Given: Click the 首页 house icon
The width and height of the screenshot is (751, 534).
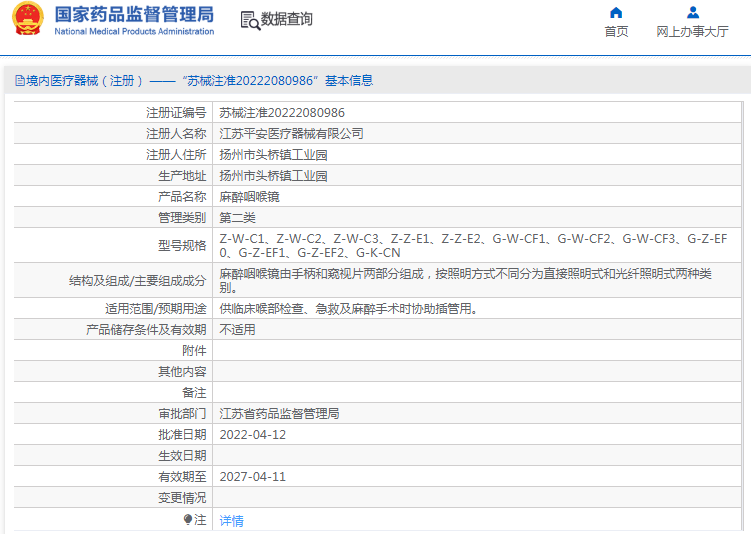Looking at the screenshot, I should pos(616,13).
